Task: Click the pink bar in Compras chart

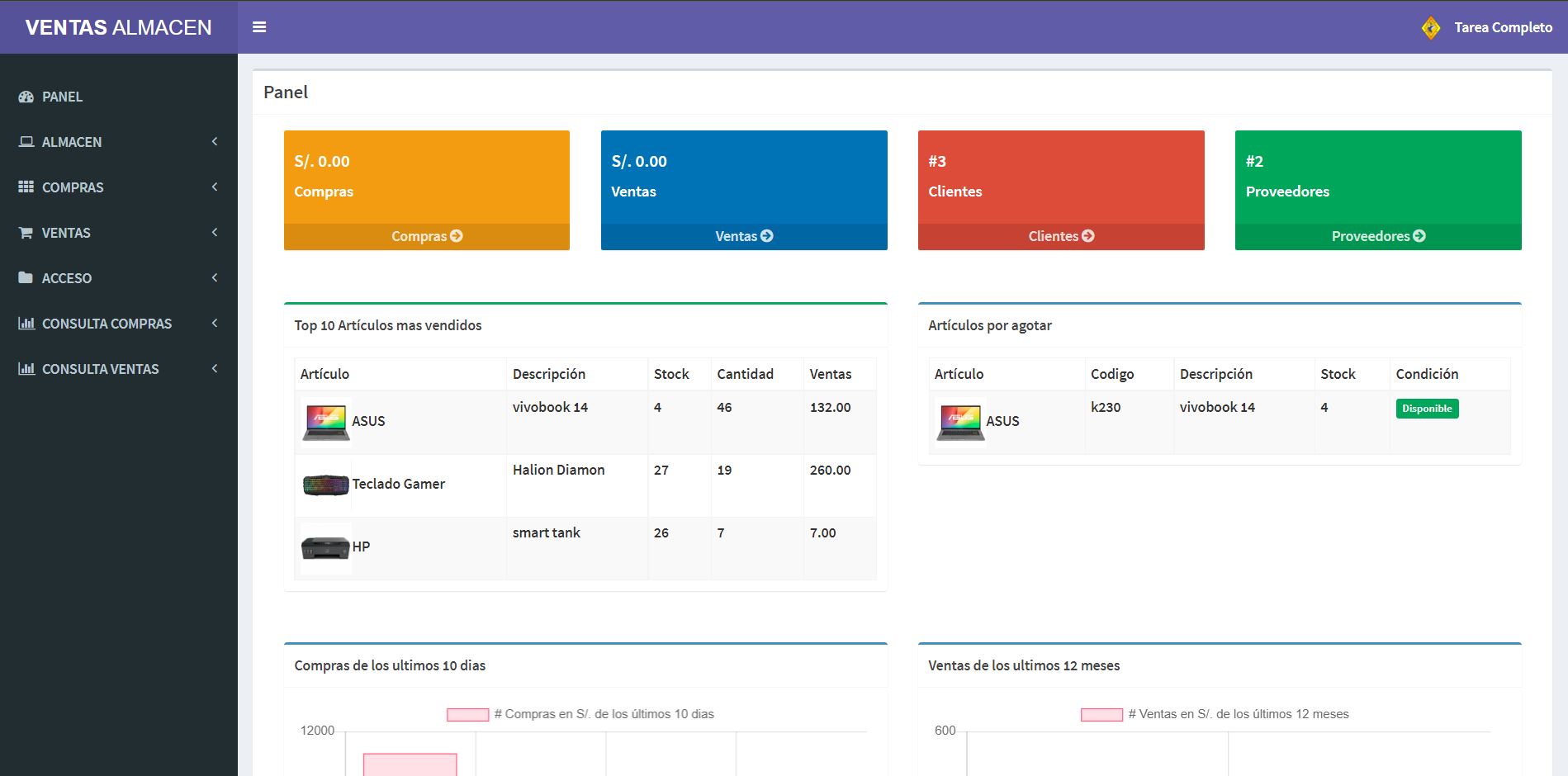Action: [x=410, y=764]
